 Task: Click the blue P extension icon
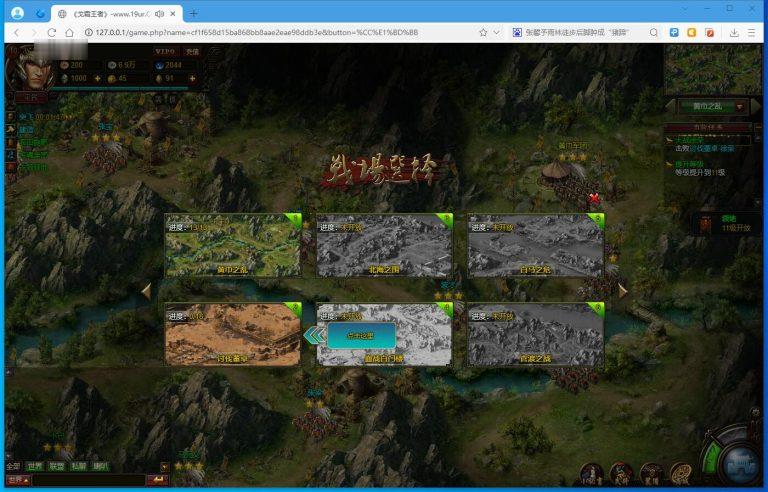(x=674, y=32)
